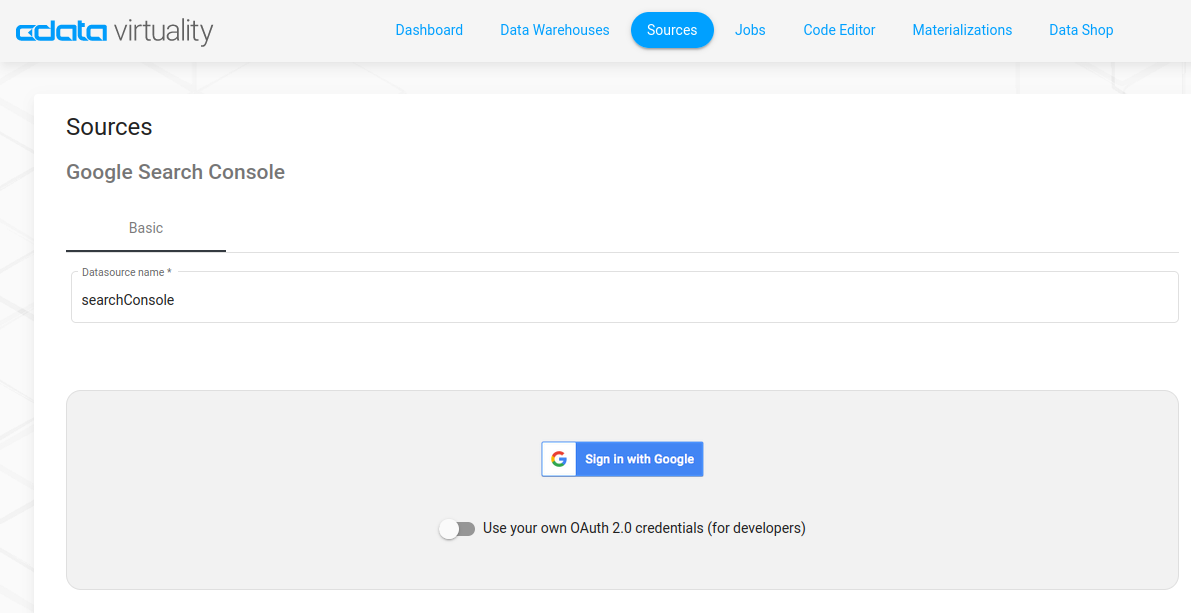Click the 'Google Search Console' subtitle

[175, 172]
